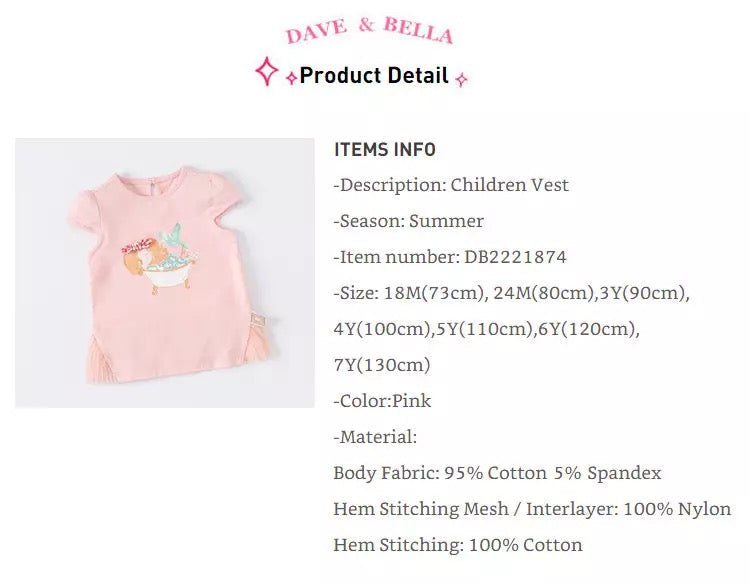
Task: Click the small sparkle directly before Product Detail
Action: click(290, 78)
